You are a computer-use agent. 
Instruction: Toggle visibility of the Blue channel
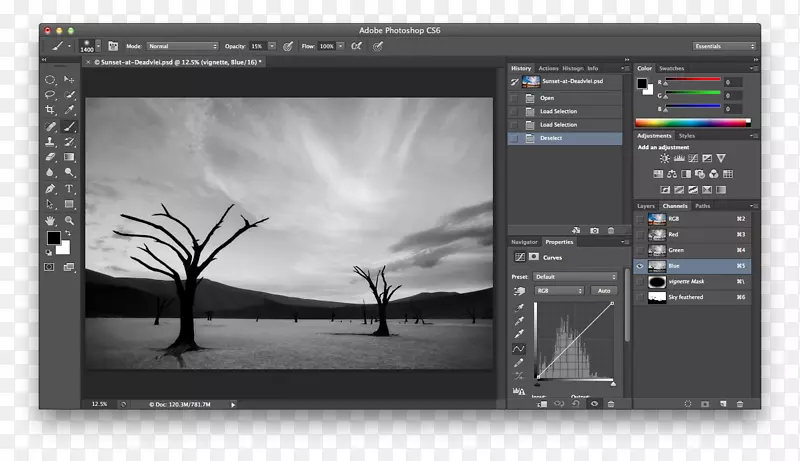tap(640, 266)
